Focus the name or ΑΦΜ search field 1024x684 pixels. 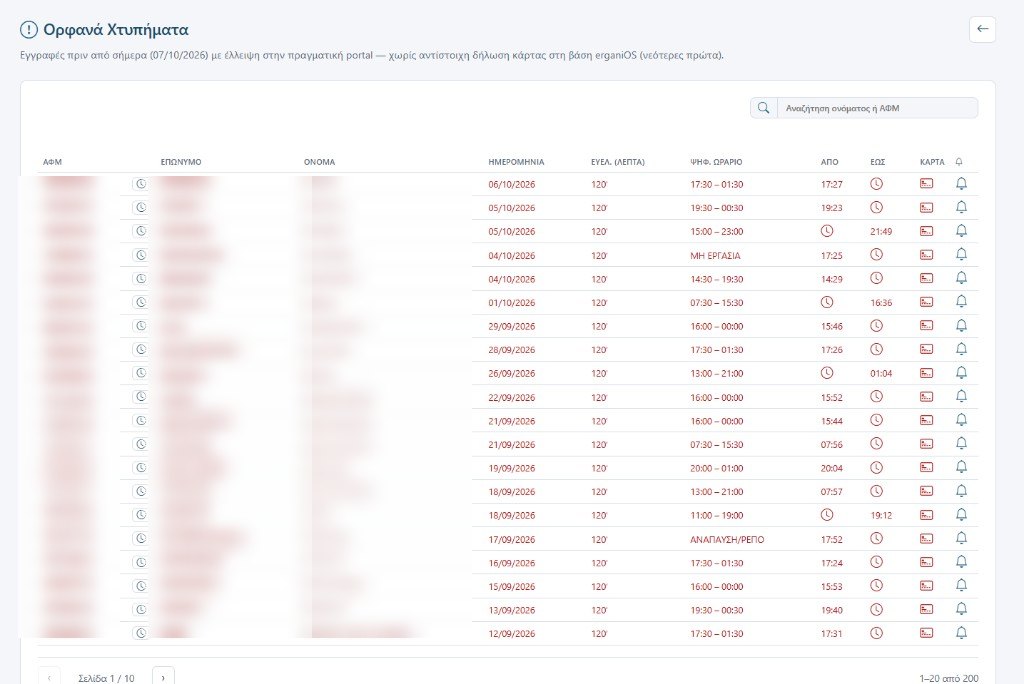(x=878, y=108)
